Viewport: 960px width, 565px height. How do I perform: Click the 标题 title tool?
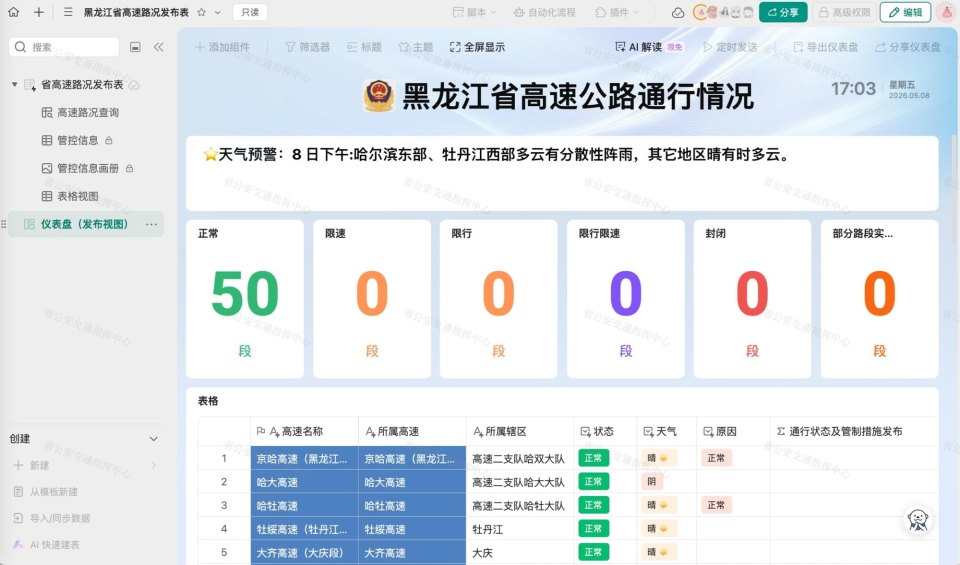(x=364, y=47)
